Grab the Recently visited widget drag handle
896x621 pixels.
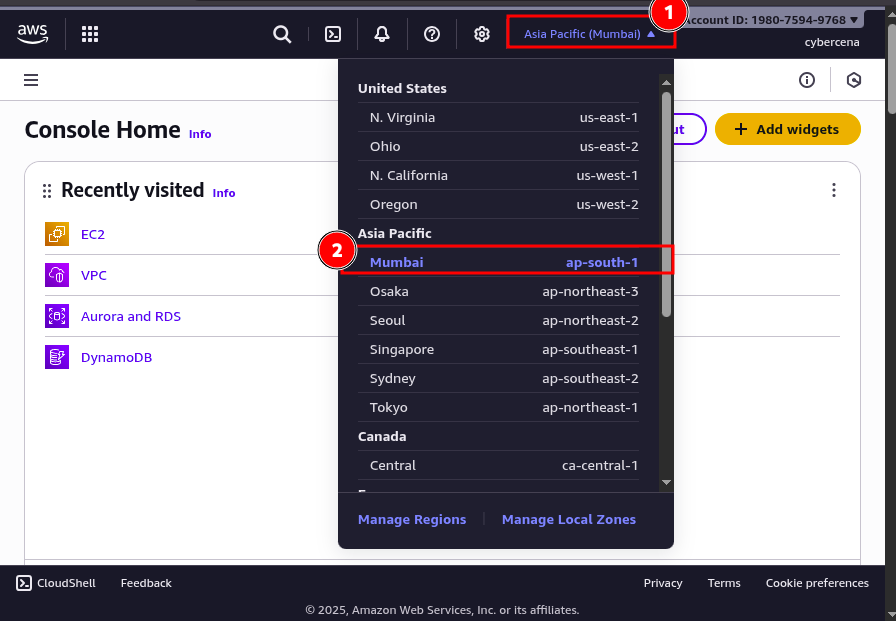47,191
